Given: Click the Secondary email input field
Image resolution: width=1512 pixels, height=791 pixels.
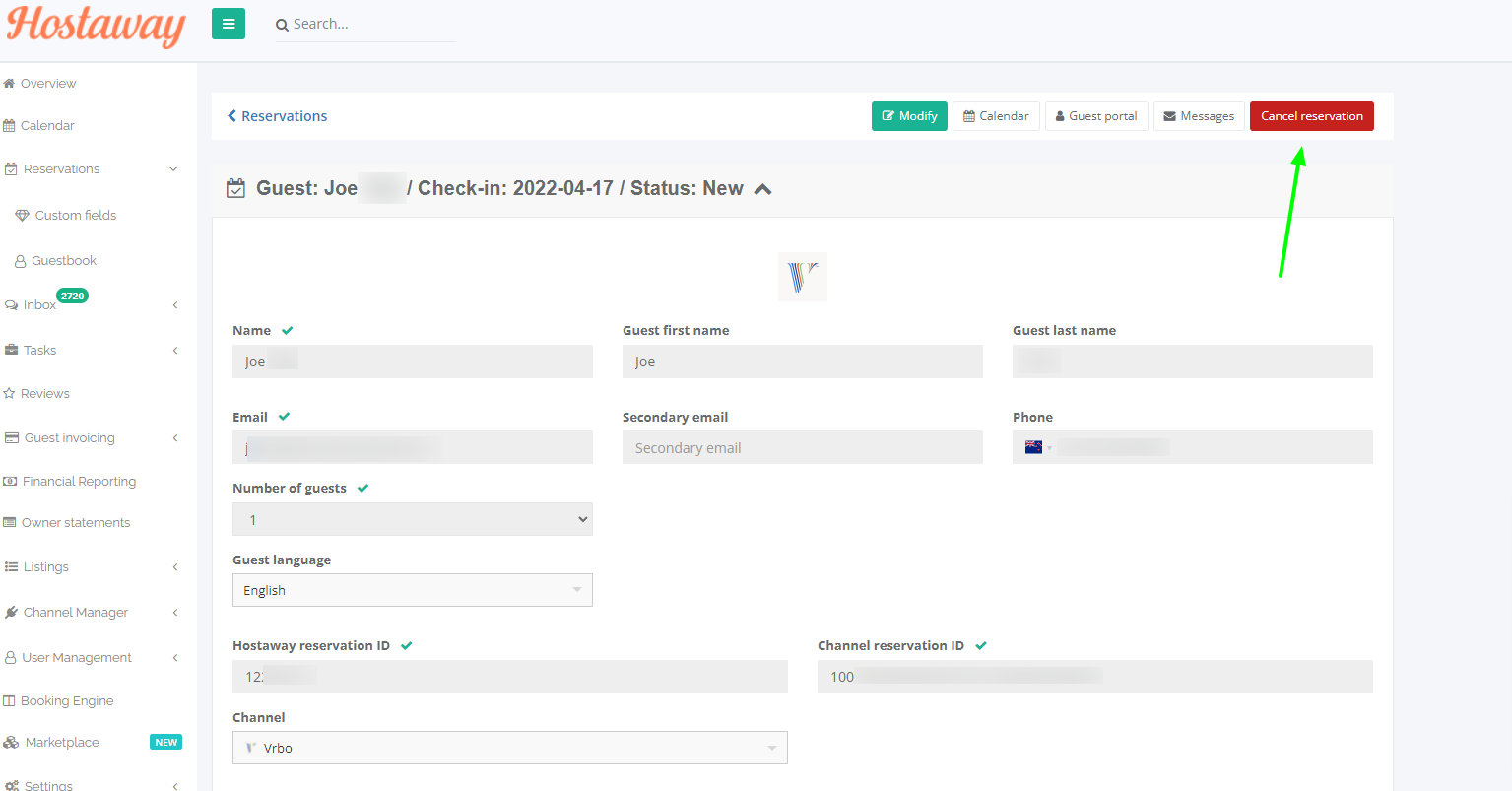Looking at the screenshot, I should tap(802, 448).
